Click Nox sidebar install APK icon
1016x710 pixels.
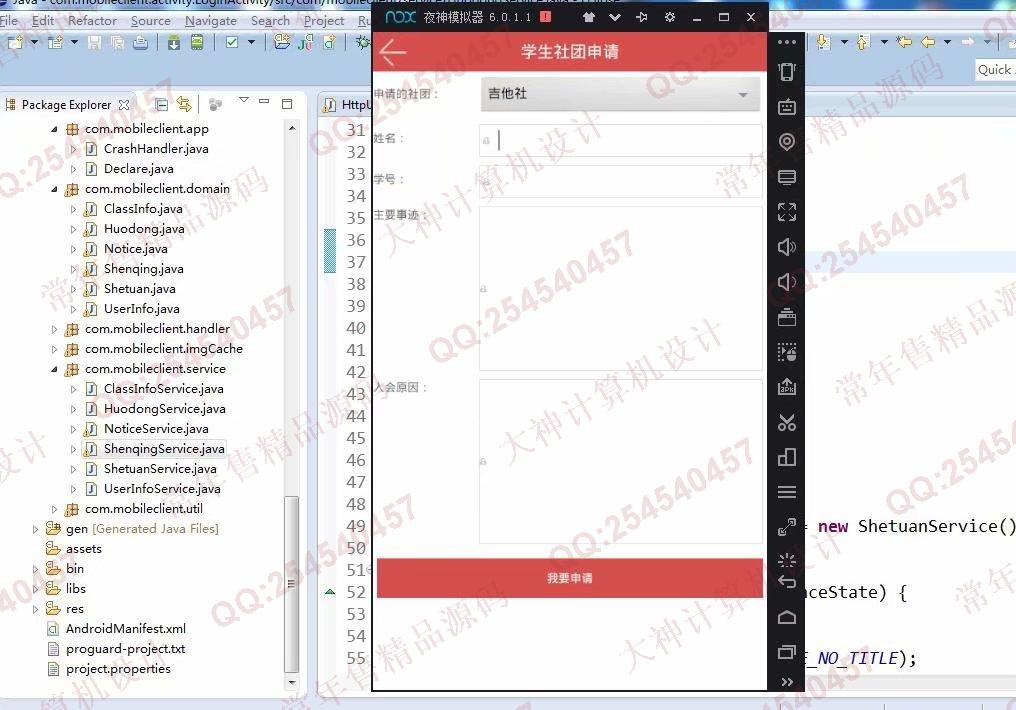(x=787, y=387)
